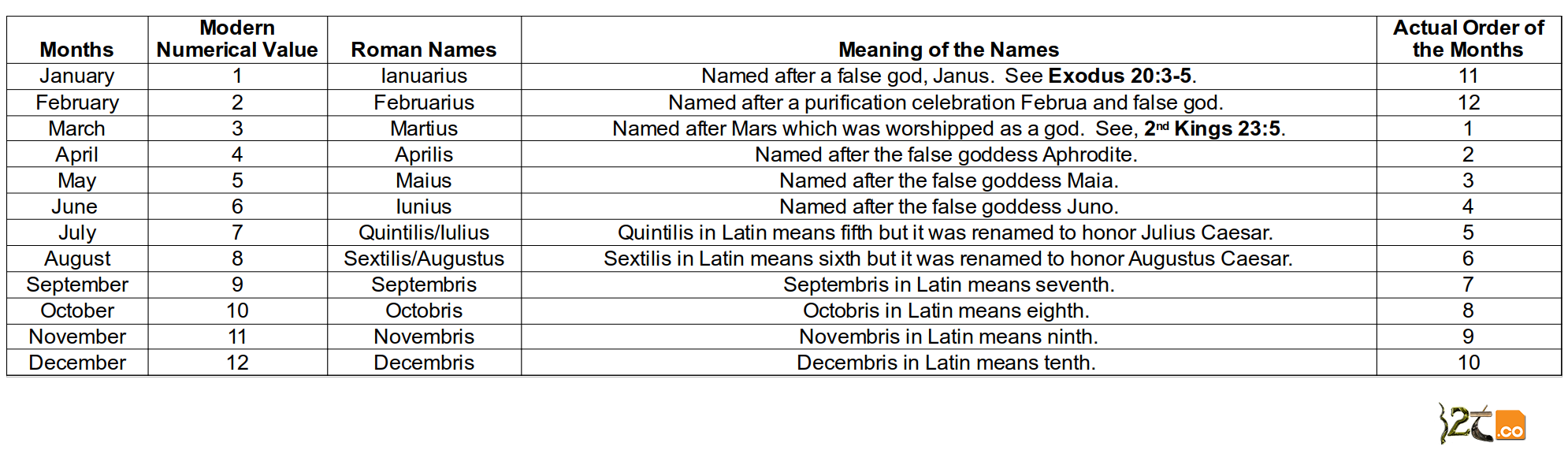Click the Modern Numerical Value header
The image size is (1568, 454).
click(237, 39)
